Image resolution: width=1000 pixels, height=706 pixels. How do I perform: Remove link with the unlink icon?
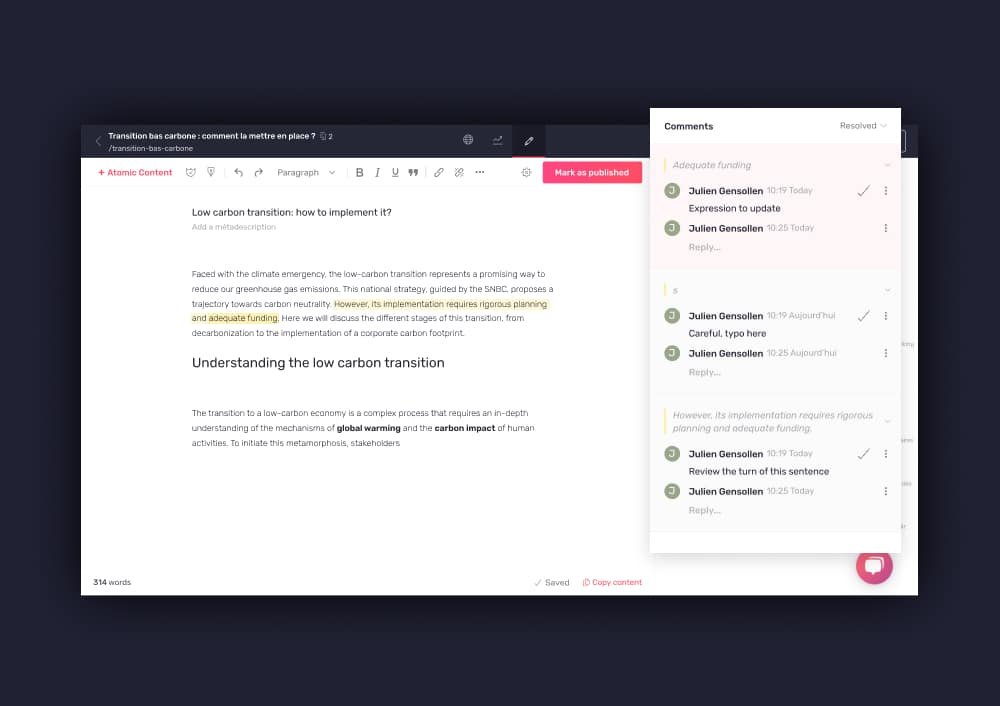click(x=459, y=172)
